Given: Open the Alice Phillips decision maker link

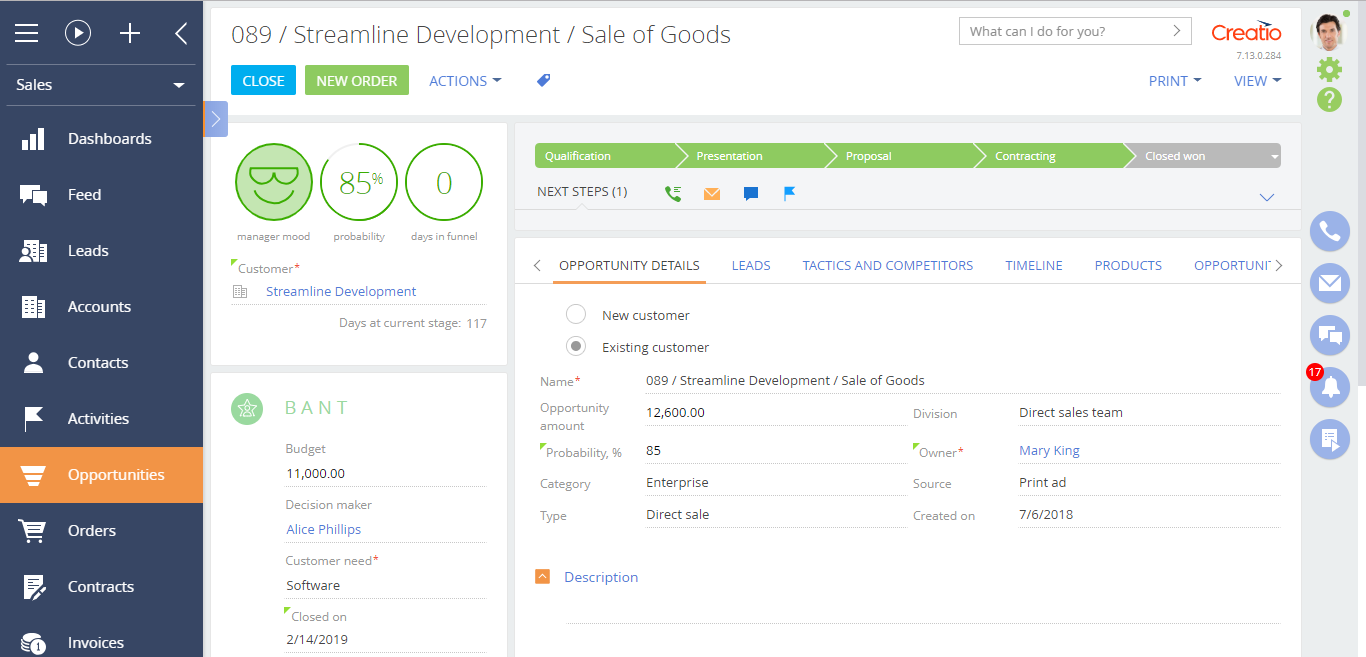Looking at the screenshot, I should [323, 530].
